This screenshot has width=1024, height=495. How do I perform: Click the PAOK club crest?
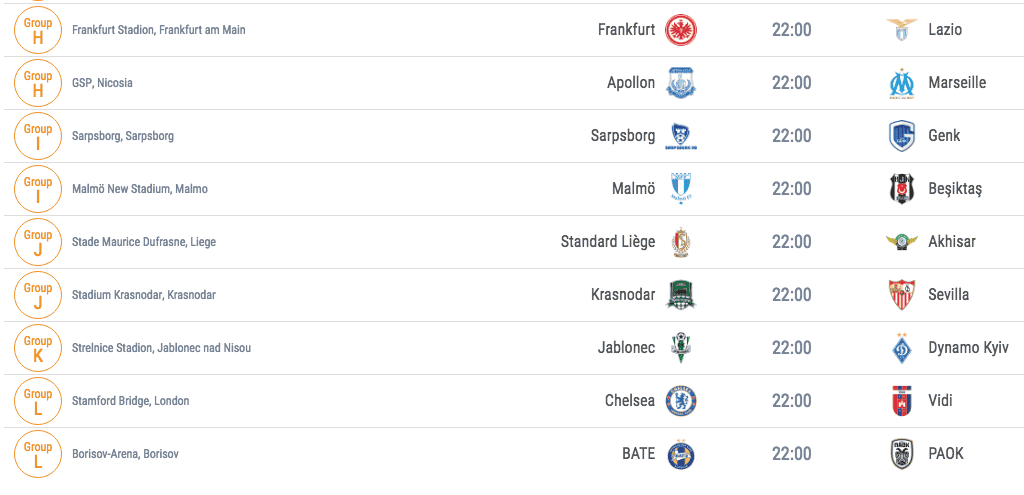pyautogui.click(x=902, y=454)
